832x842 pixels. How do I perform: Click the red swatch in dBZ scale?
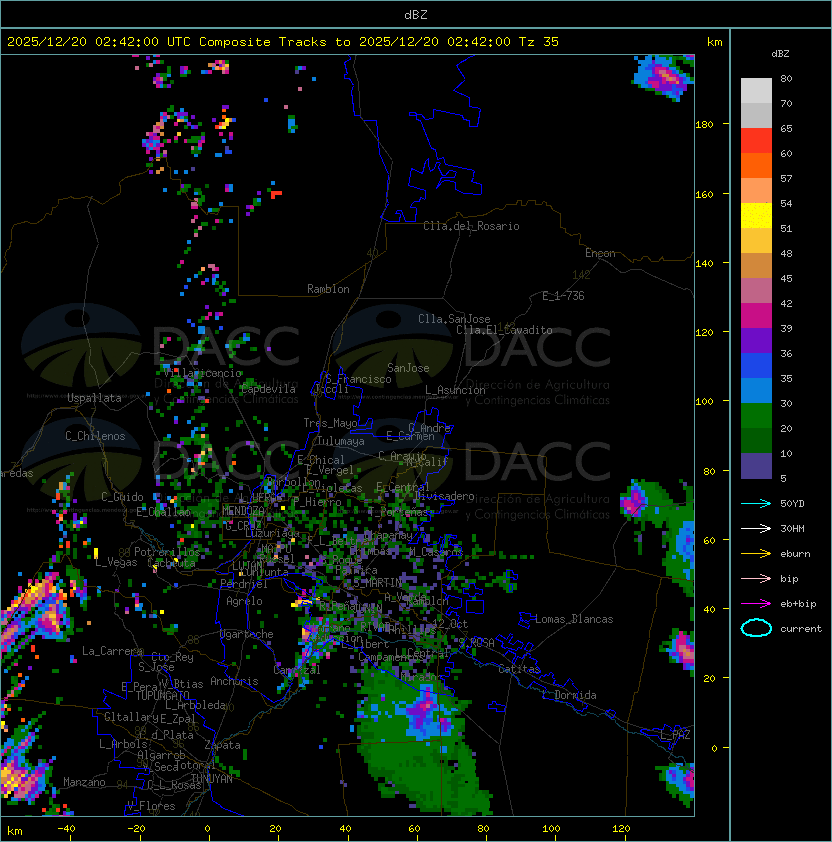click(x=756, y=141)
